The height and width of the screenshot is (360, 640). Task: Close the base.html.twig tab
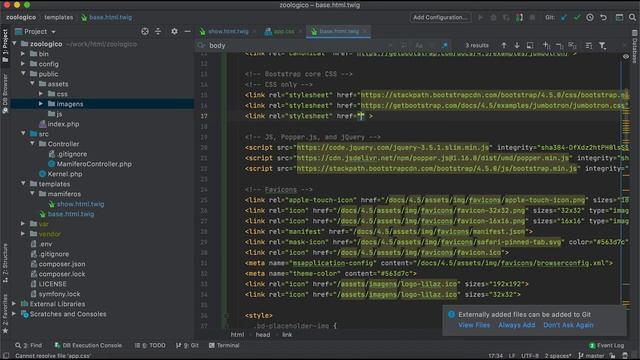pos(365,31)
